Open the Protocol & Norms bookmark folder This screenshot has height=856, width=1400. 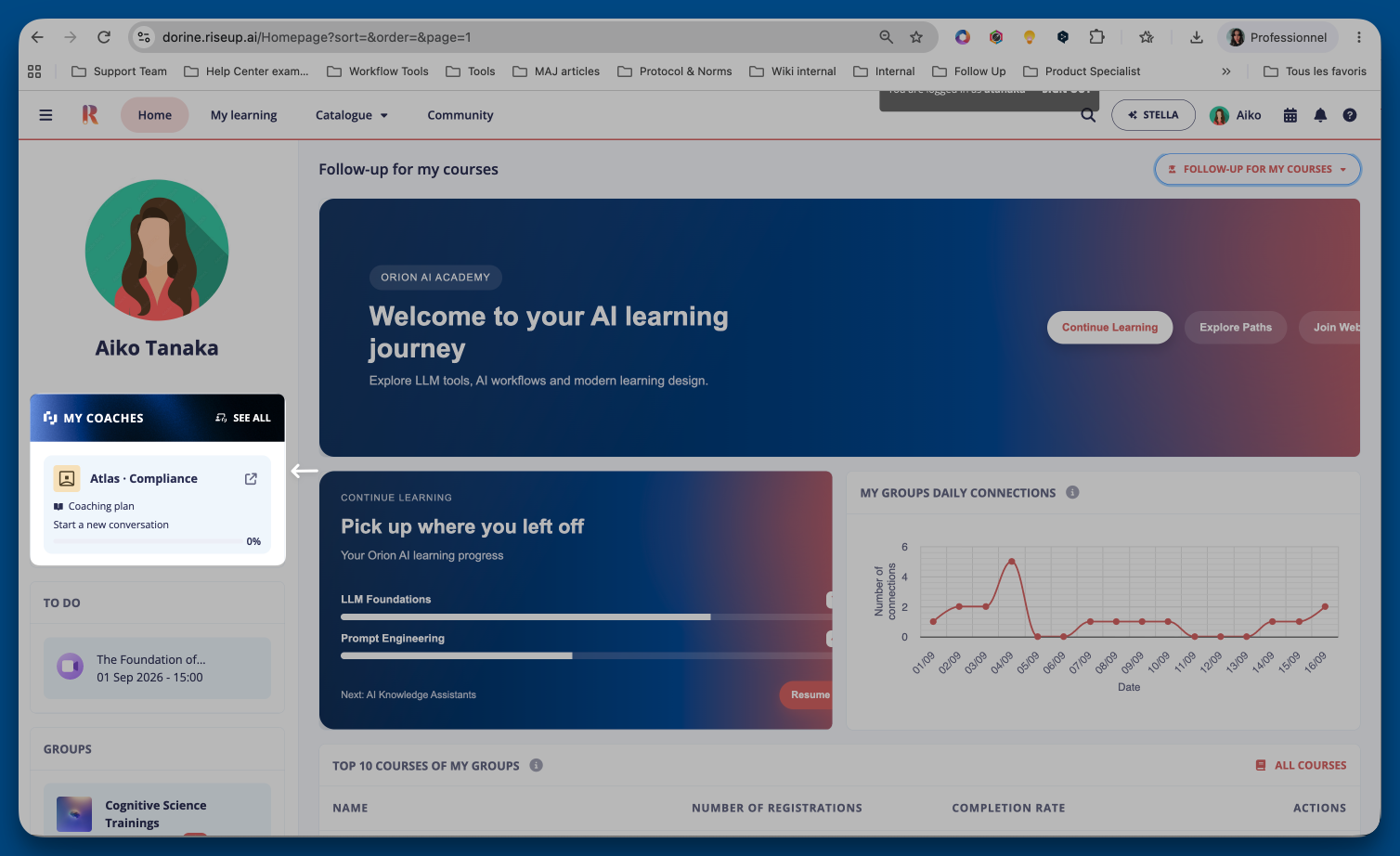(675, 71)
